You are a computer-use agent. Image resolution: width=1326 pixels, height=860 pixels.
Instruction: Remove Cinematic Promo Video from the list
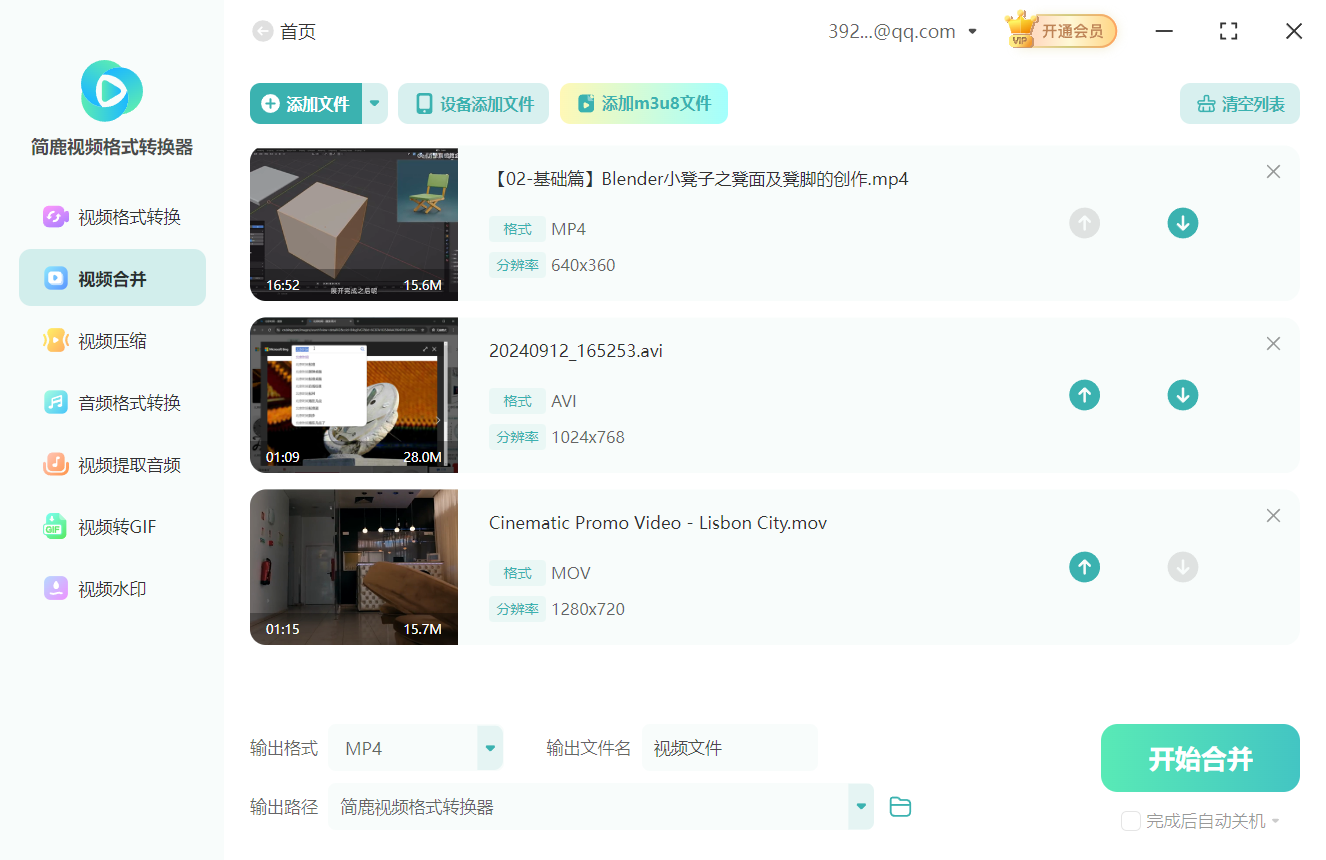[1273, 516]
